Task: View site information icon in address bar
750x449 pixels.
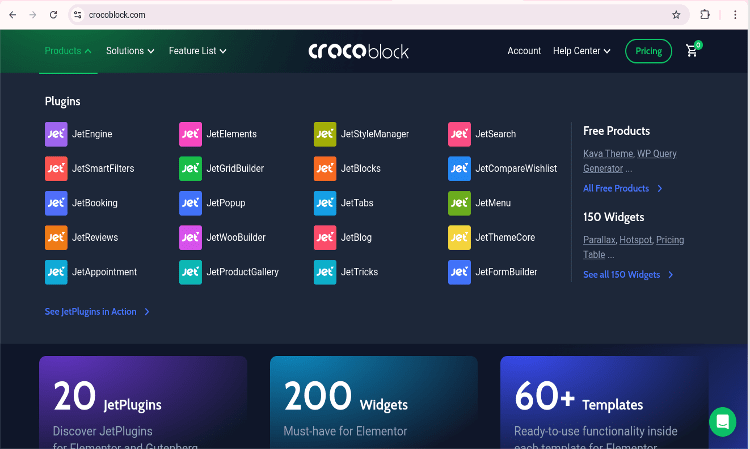Action: [77, 15]
